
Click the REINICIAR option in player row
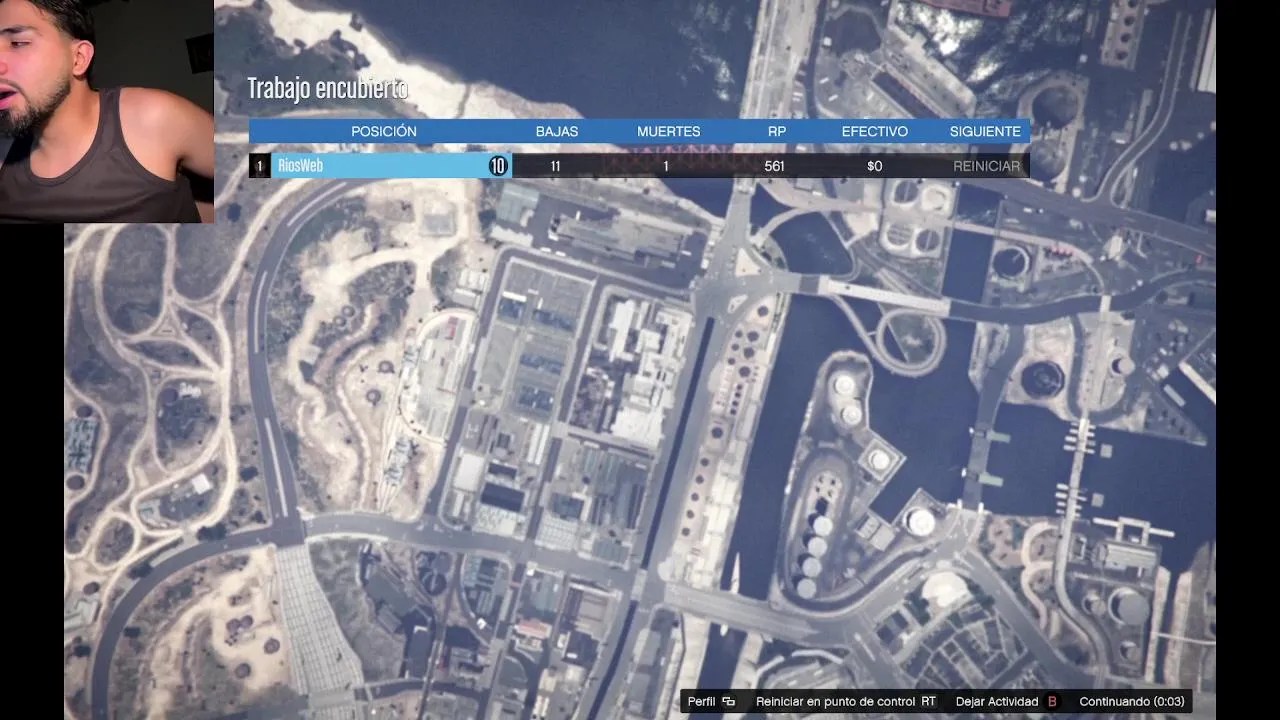986,166
